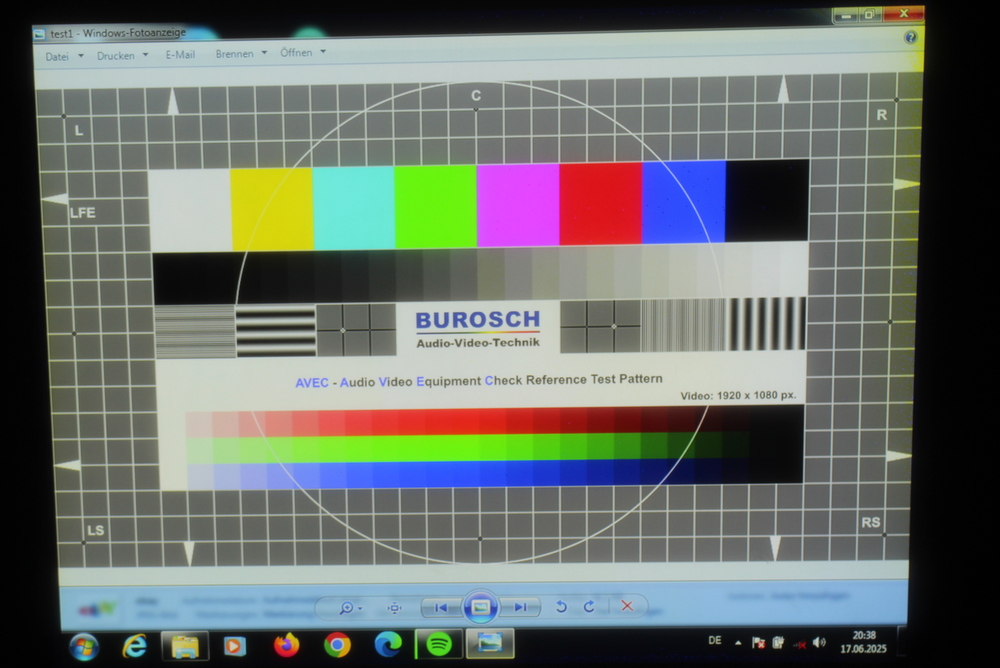Screen dimensions: 1000x668
Task: Go to the next photo
Action: point(520,607)
